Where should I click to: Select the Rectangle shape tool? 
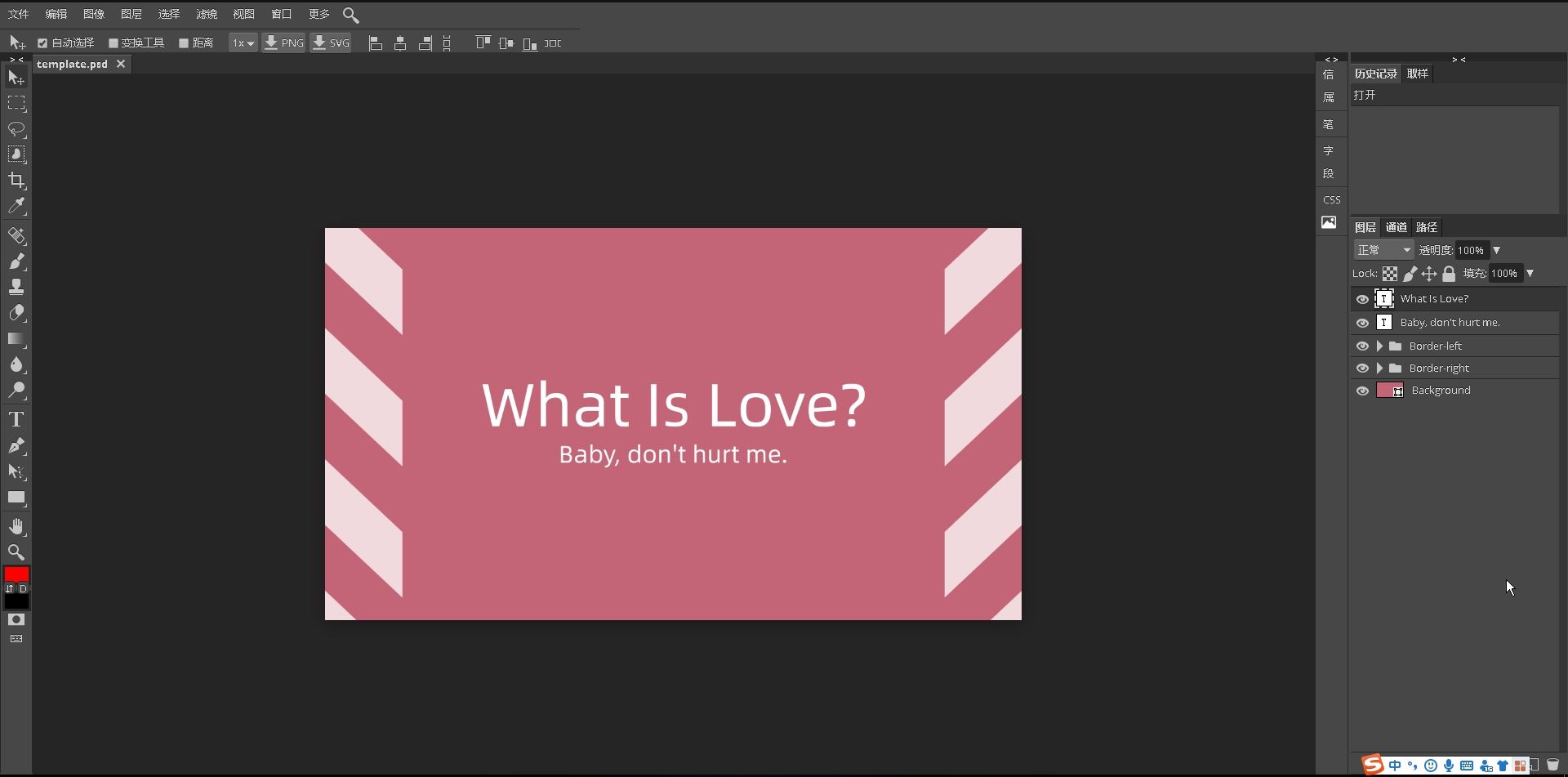click(x=16, y=497)
